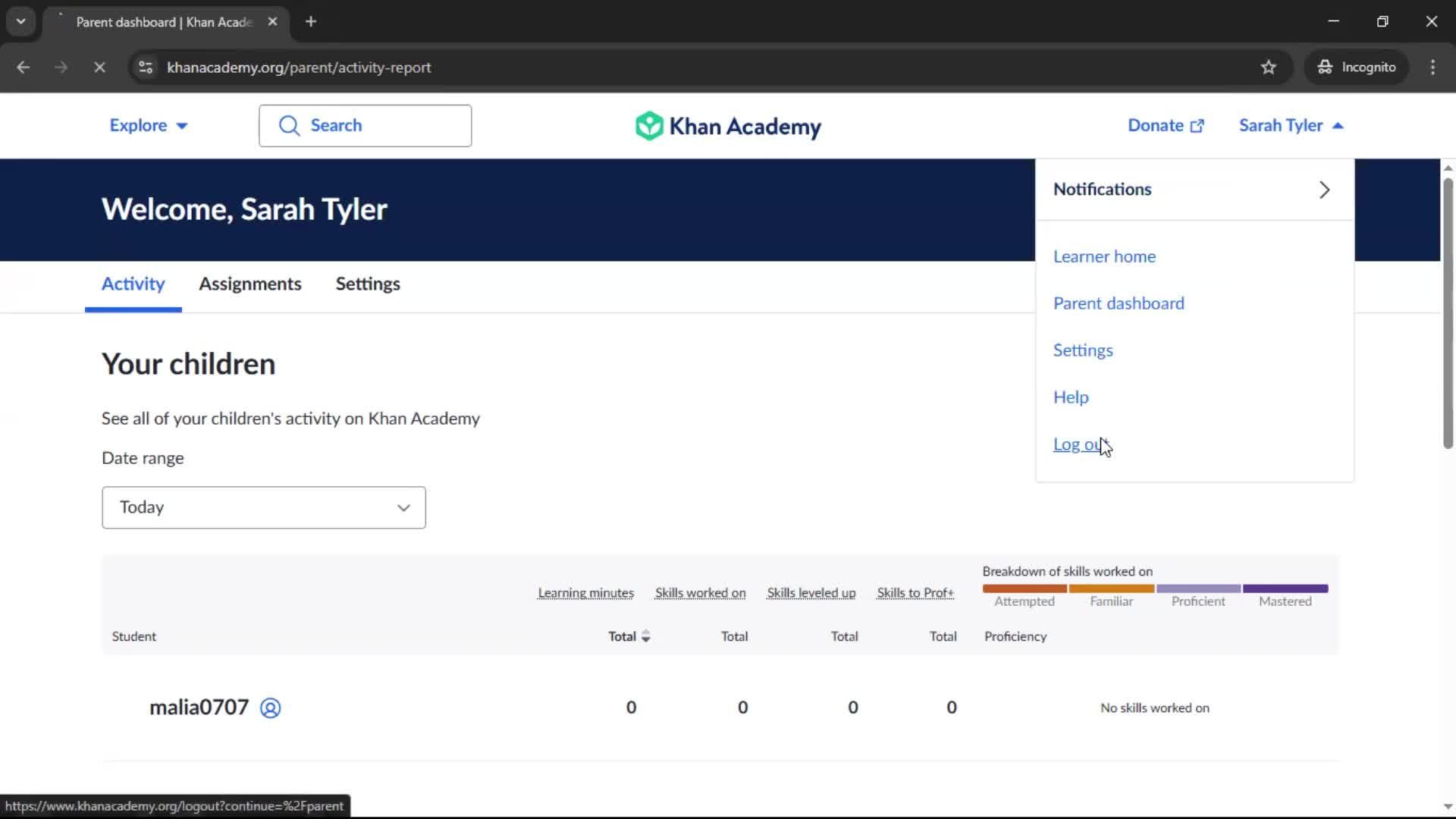The height and width of the screenshot is (819, 1456).
Task: Switch to the Assignments tab
Action: pyautogui.click(x=250, y=284)
